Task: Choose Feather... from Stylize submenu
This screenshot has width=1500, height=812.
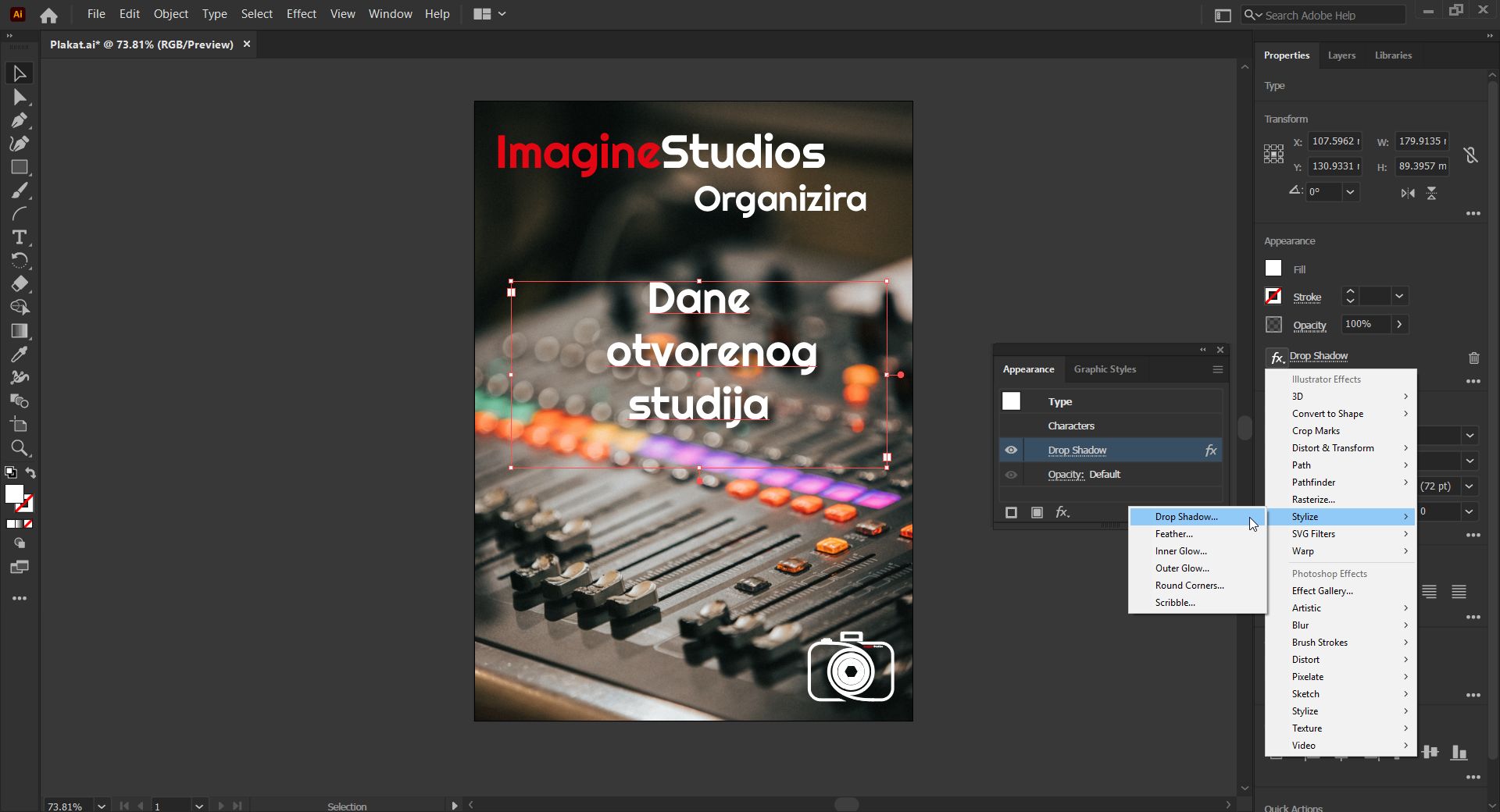Action: (x=1197, y=534)
